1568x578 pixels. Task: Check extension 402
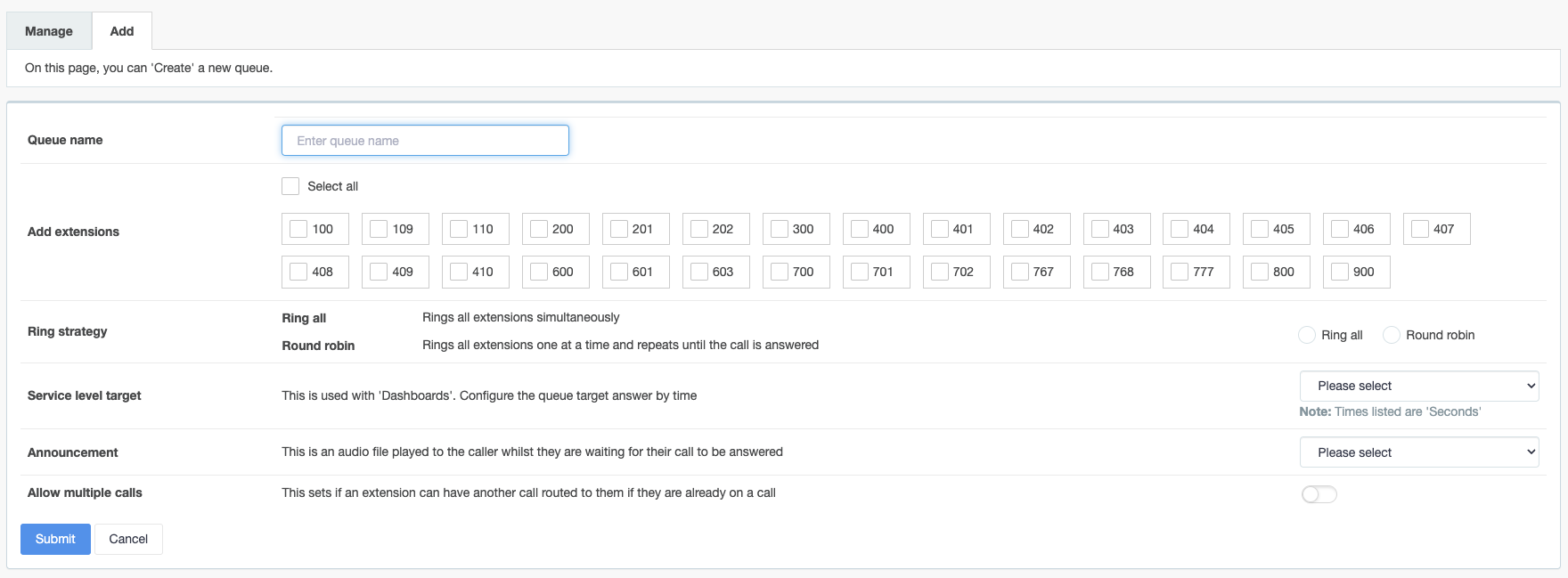[x=1020, y=229]
